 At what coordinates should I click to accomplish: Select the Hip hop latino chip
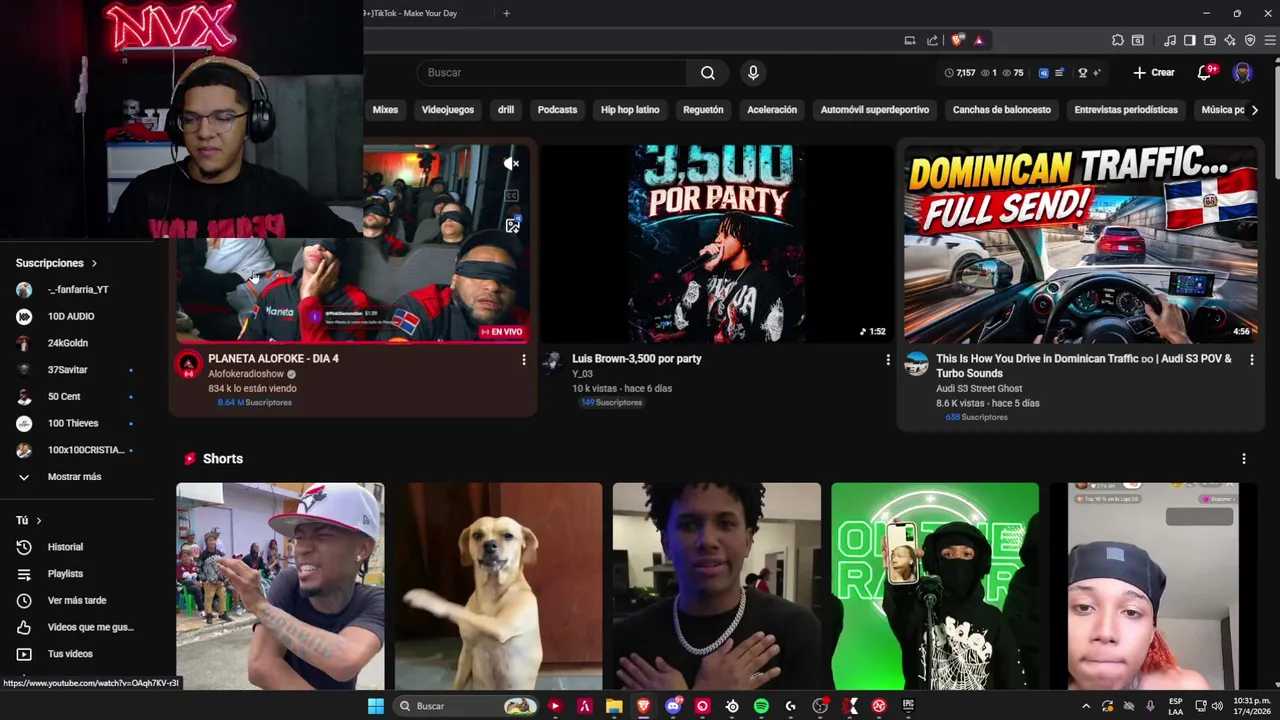click(x=630, y=110)
